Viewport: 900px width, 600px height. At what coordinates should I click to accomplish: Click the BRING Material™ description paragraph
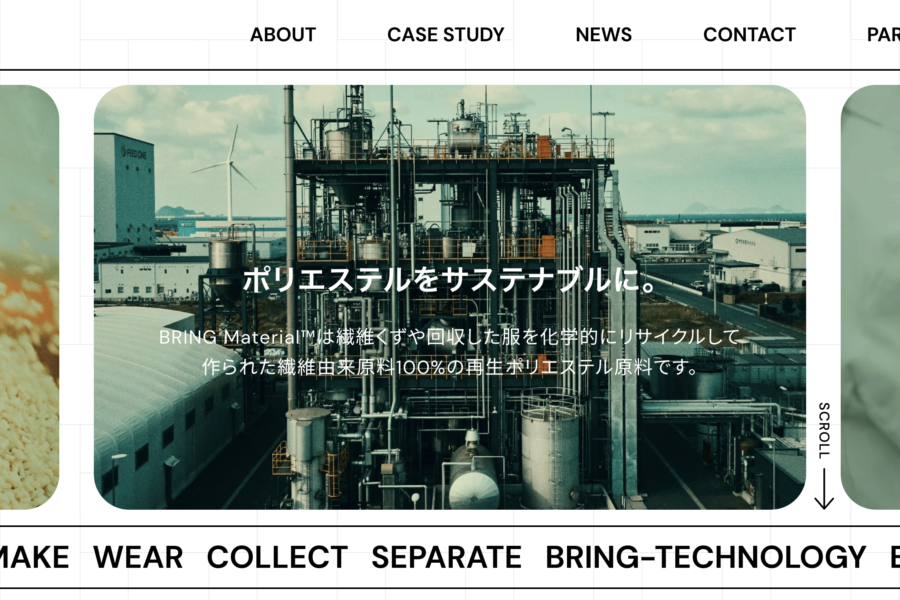[x=450, y=352]
